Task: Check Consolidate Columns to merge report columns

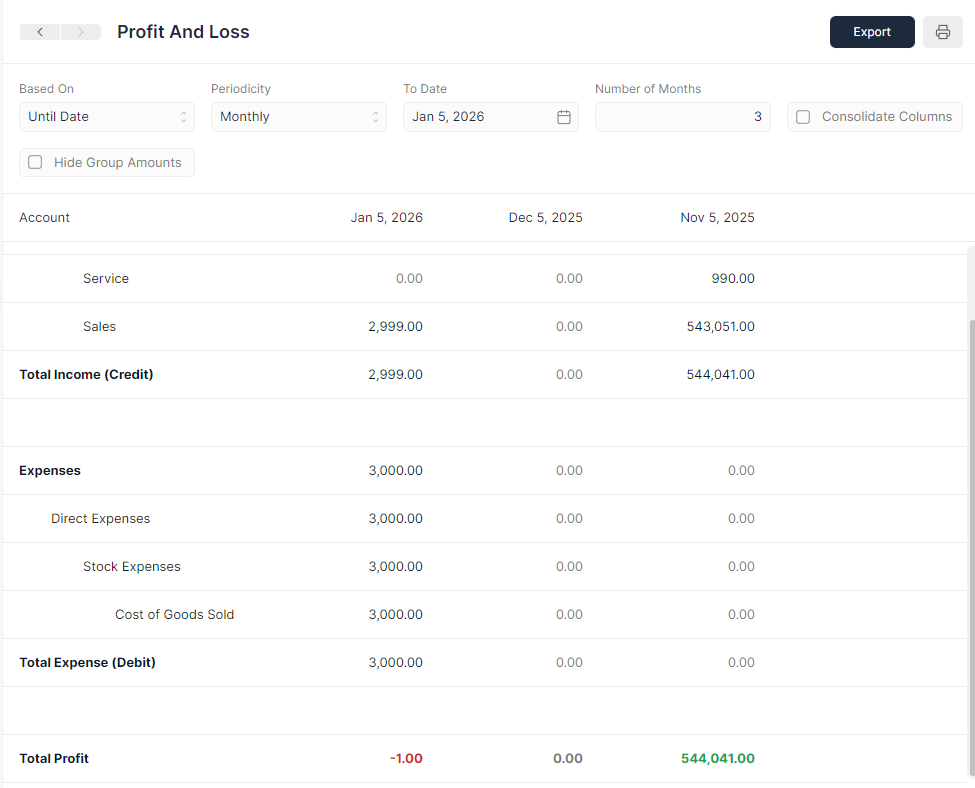Action: [803, 116]
